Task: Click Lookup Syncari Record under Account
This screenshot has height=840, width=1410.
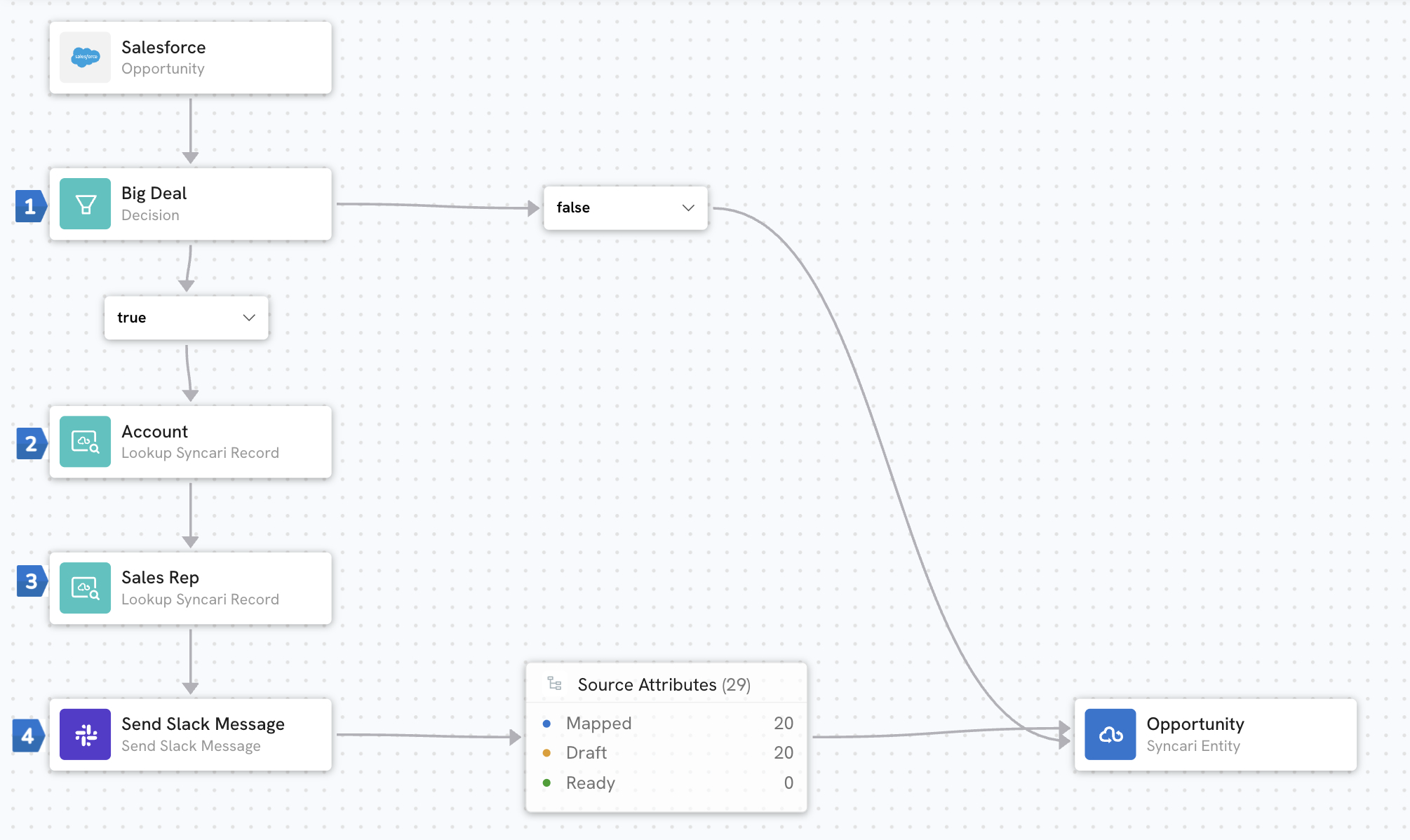Action: tap(200, 453)
